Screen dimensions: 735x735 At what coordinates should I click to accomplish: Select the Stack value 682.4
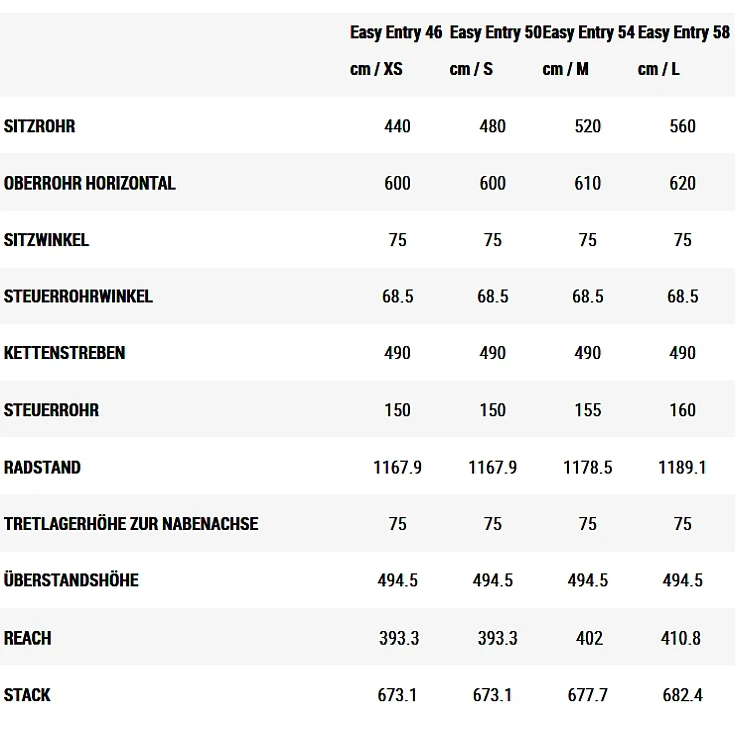pyautogui.click(x=683, y=695)
